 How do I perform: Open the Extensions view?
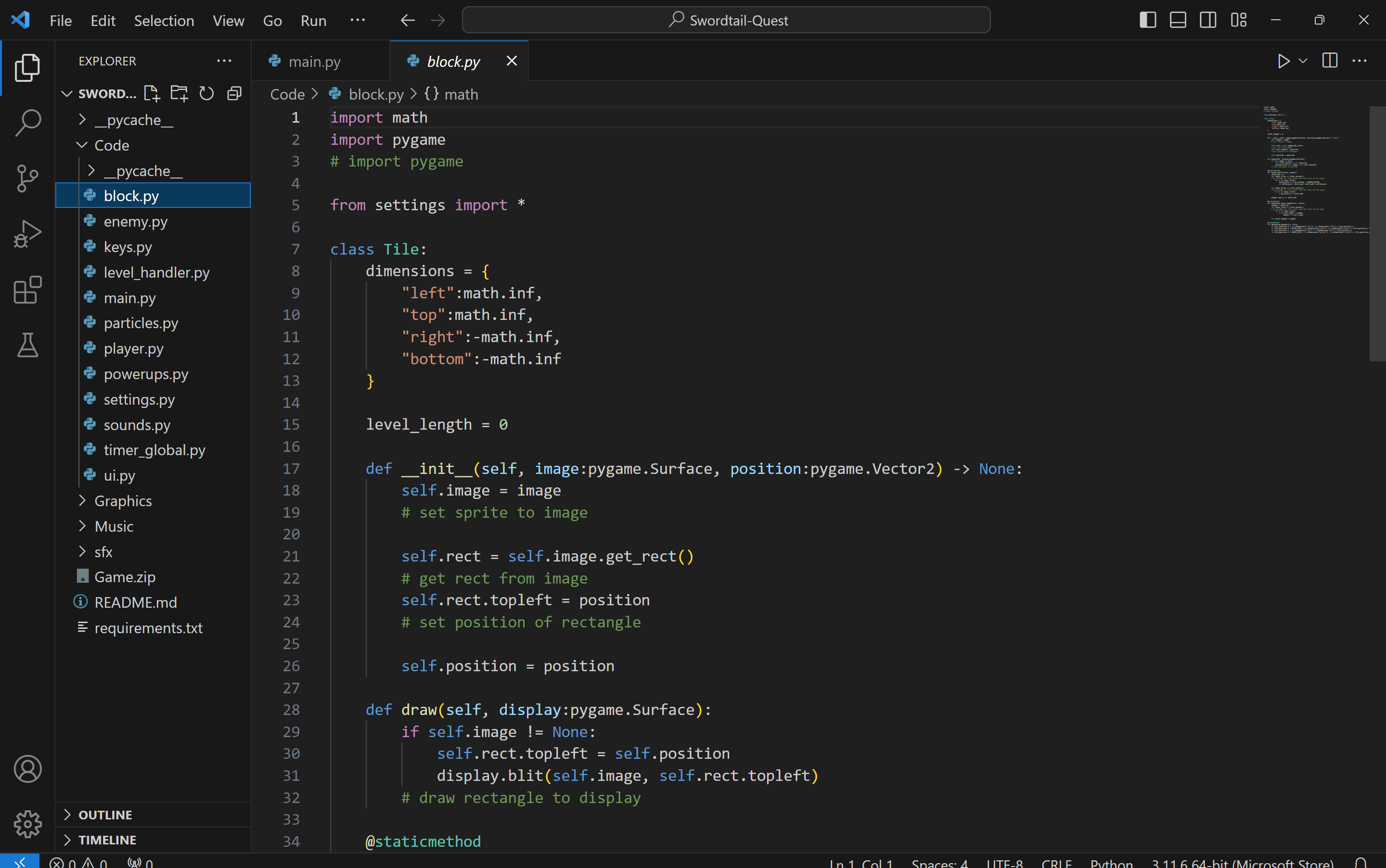point(27,290)
